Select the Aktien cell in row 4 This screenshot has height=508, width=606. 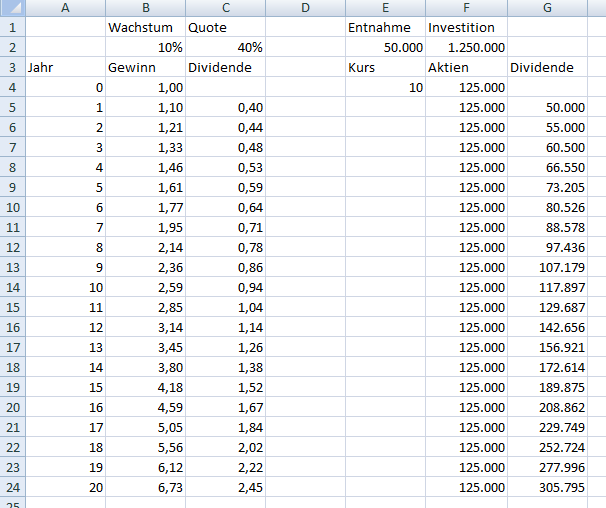point(466,87)
